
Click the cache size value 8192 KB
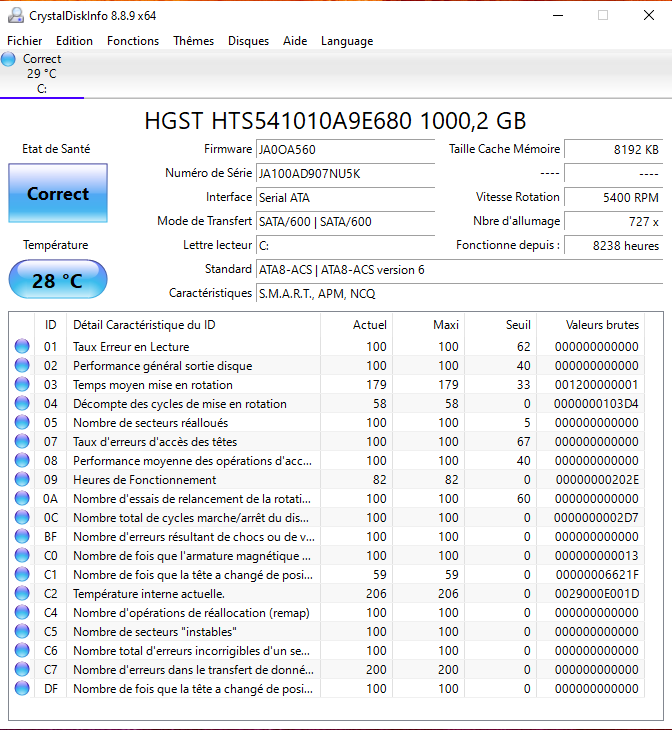613,149
